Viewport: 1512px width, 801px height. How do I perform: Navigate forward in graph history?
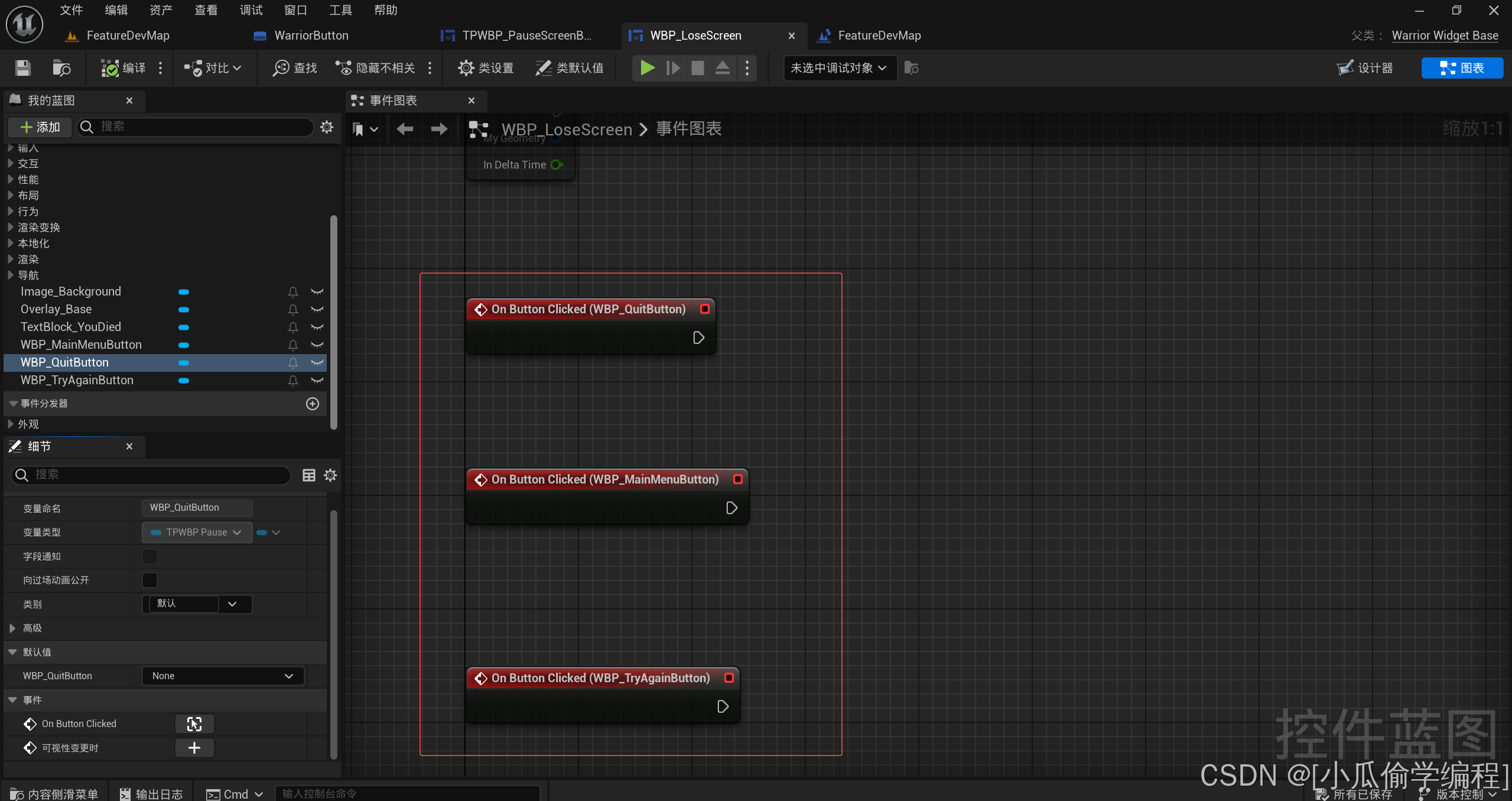439,129
